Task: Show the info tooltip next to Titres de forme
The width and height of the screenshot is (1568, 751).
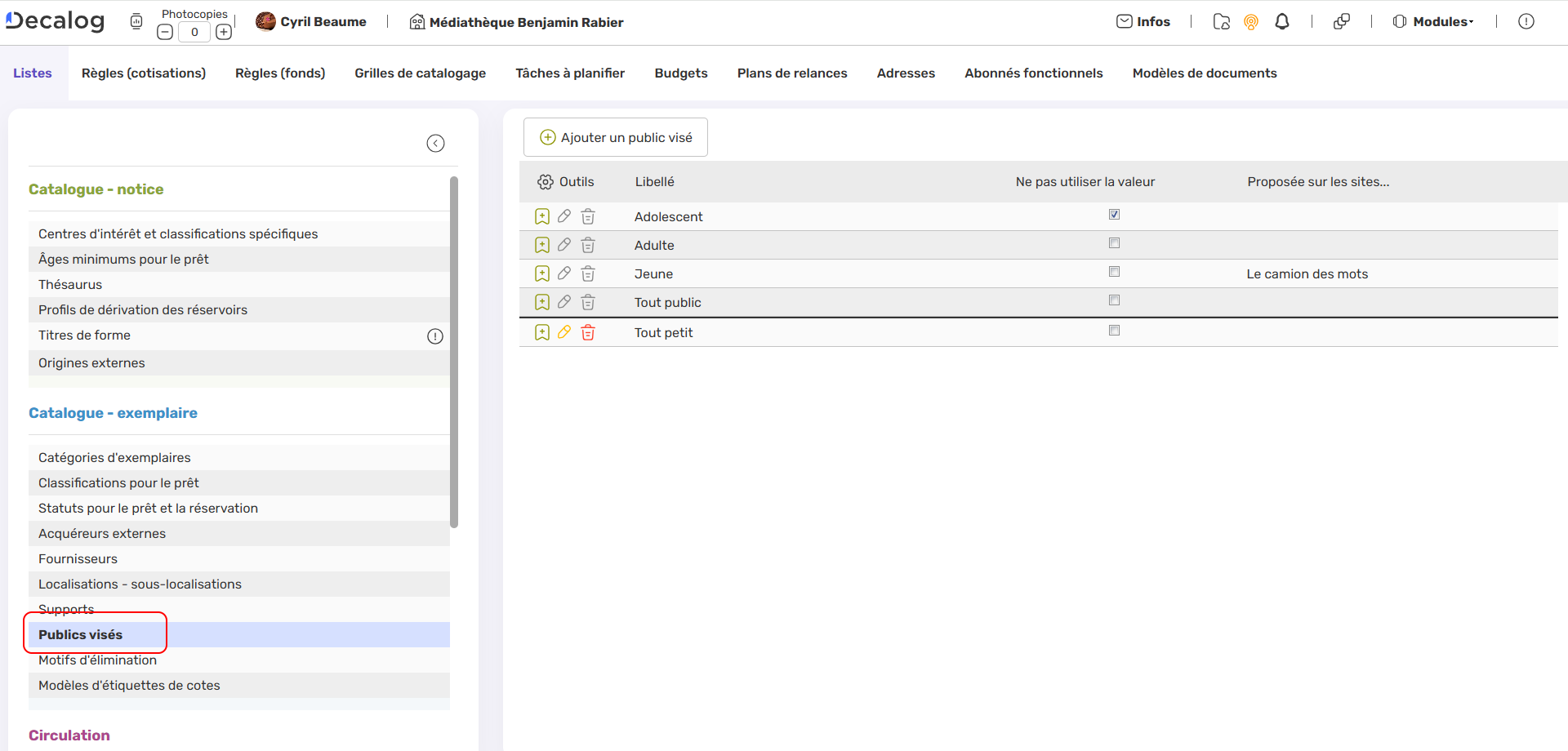Action: click(x=434, y=336)
